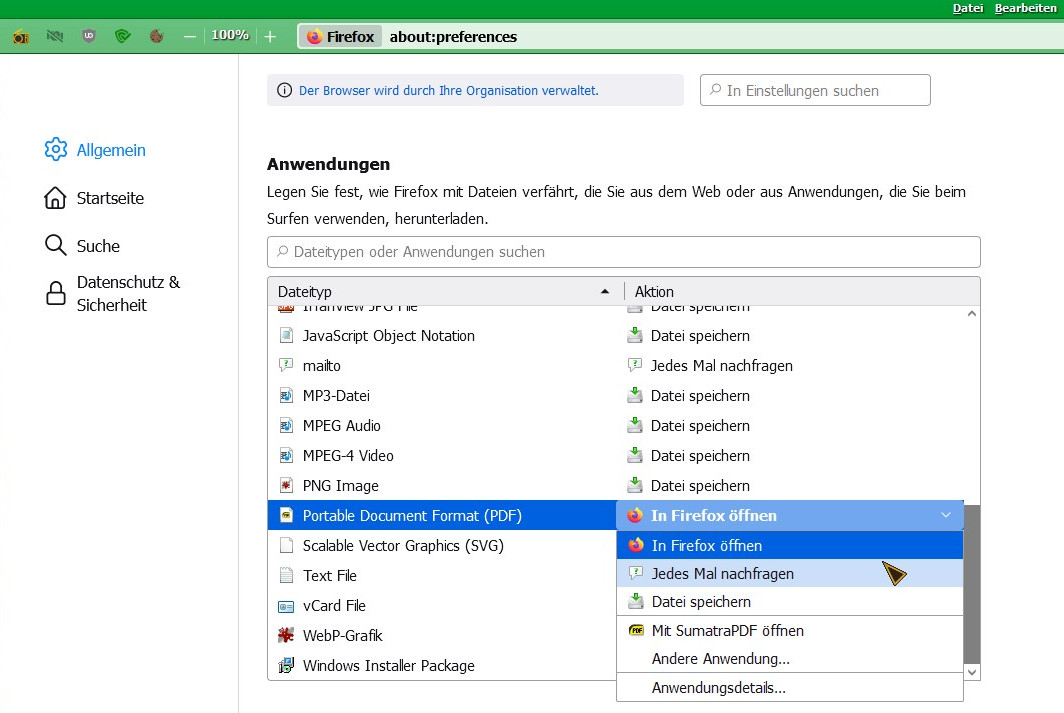
Task: Select 'Mit SumatraPDF öffnen' option
Action: (x=727, y=631)
